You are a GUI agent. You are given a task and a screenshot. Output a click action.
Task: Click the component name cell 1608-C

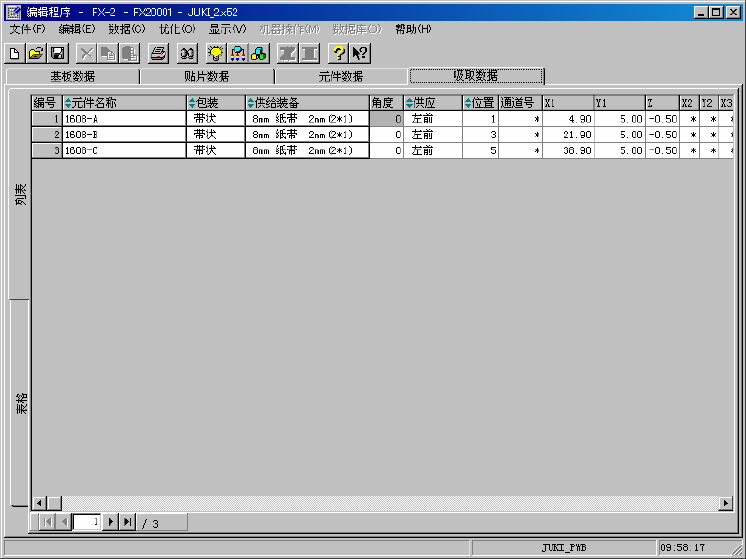[124, 150]
